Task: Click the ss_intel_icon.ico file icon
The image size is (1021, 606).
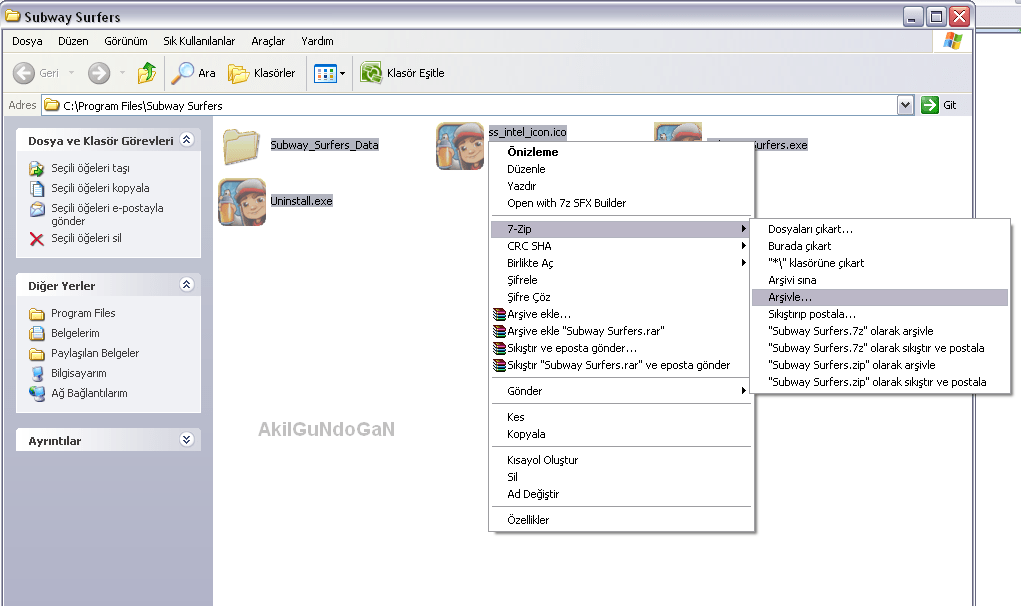Action: click(x=460, y=146)
